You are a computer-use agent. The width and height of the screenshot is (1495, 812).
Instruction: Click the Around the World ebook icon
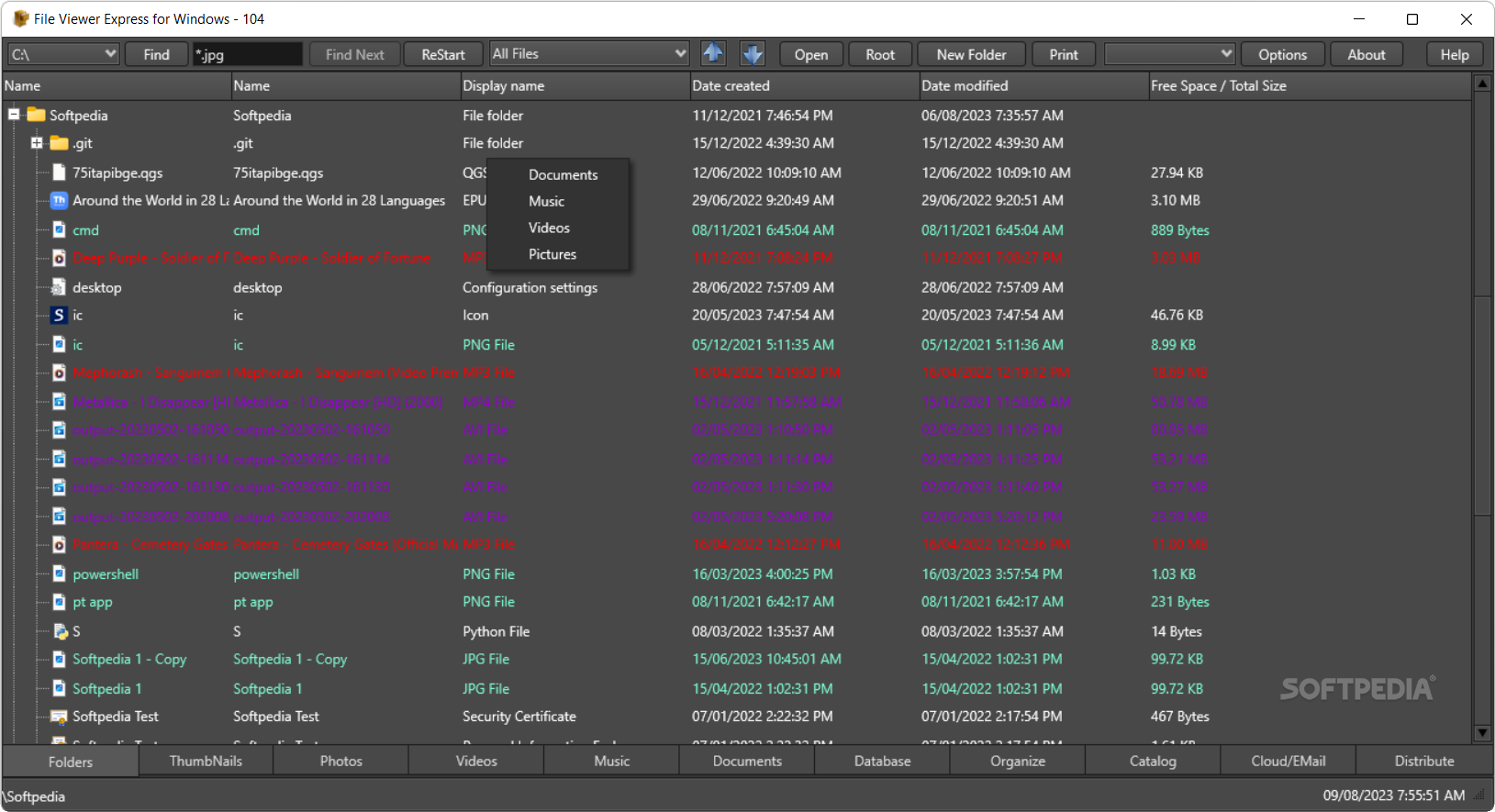tap(60, 200)
